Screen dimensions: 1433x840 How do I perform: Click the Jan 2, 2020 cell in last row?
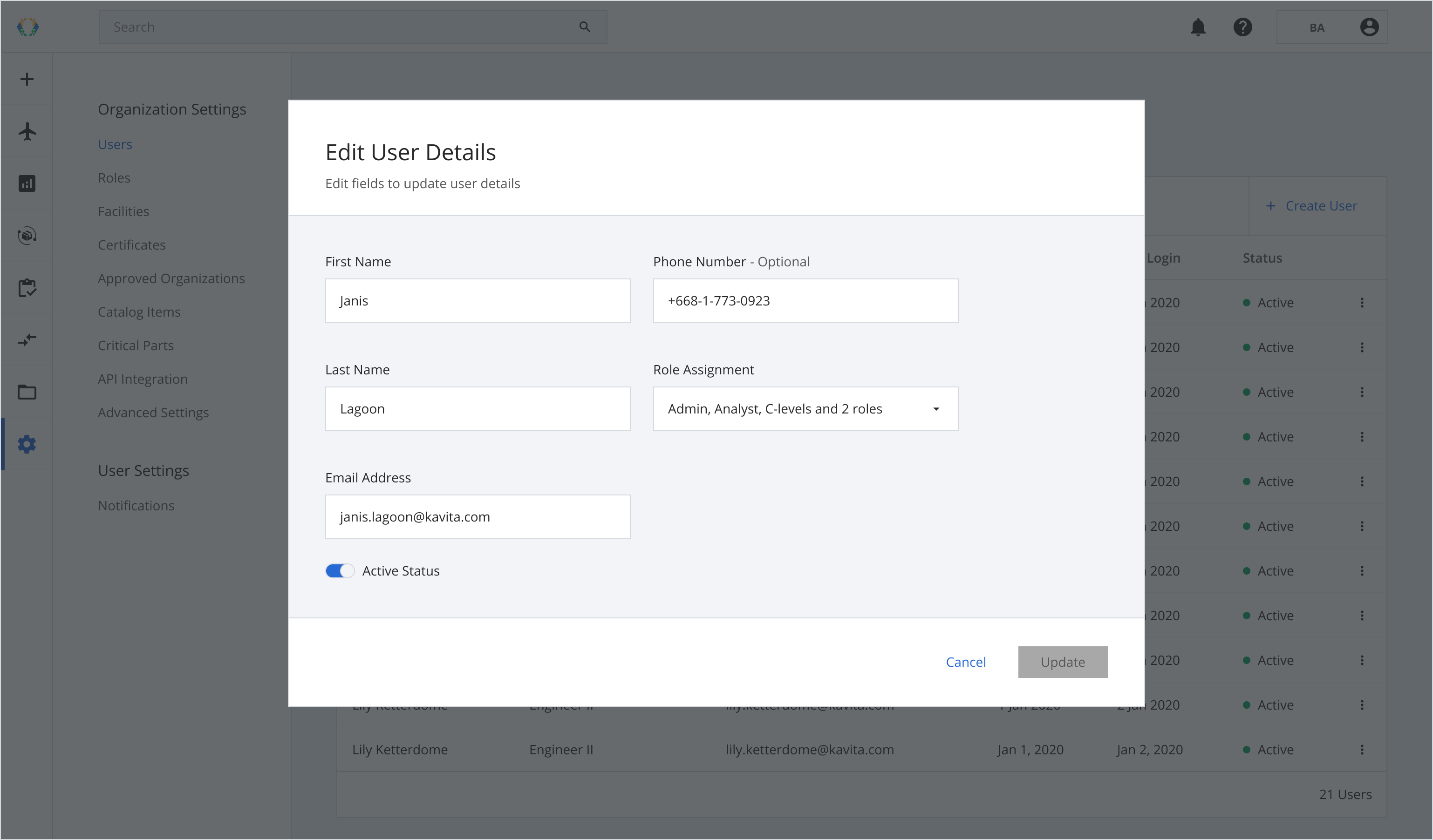point(1149,750)
